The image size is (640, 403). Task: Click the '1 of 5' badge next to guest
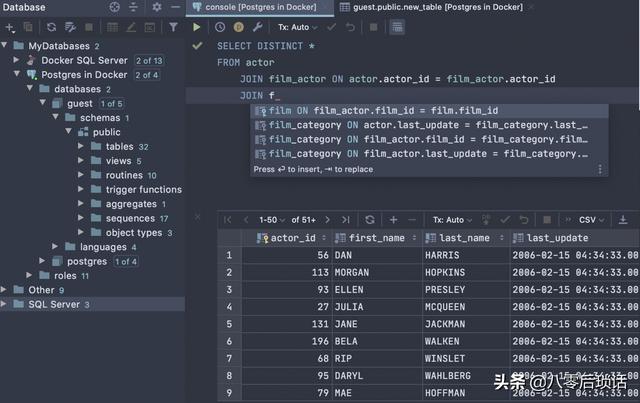(111, 104)
